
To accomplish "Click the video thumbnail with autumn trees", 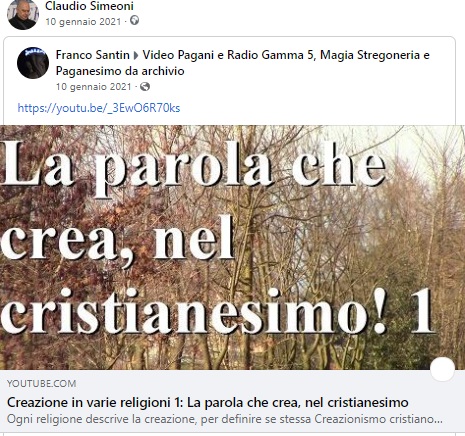I will pos(232,247).
